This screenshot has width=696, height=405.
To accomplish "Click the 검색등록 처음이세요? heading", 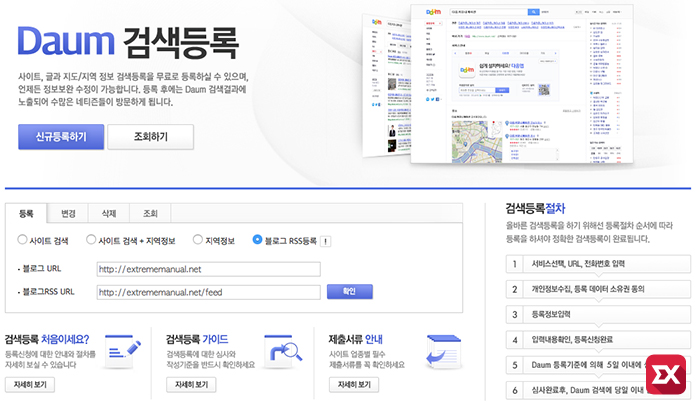I will (47, 340).
